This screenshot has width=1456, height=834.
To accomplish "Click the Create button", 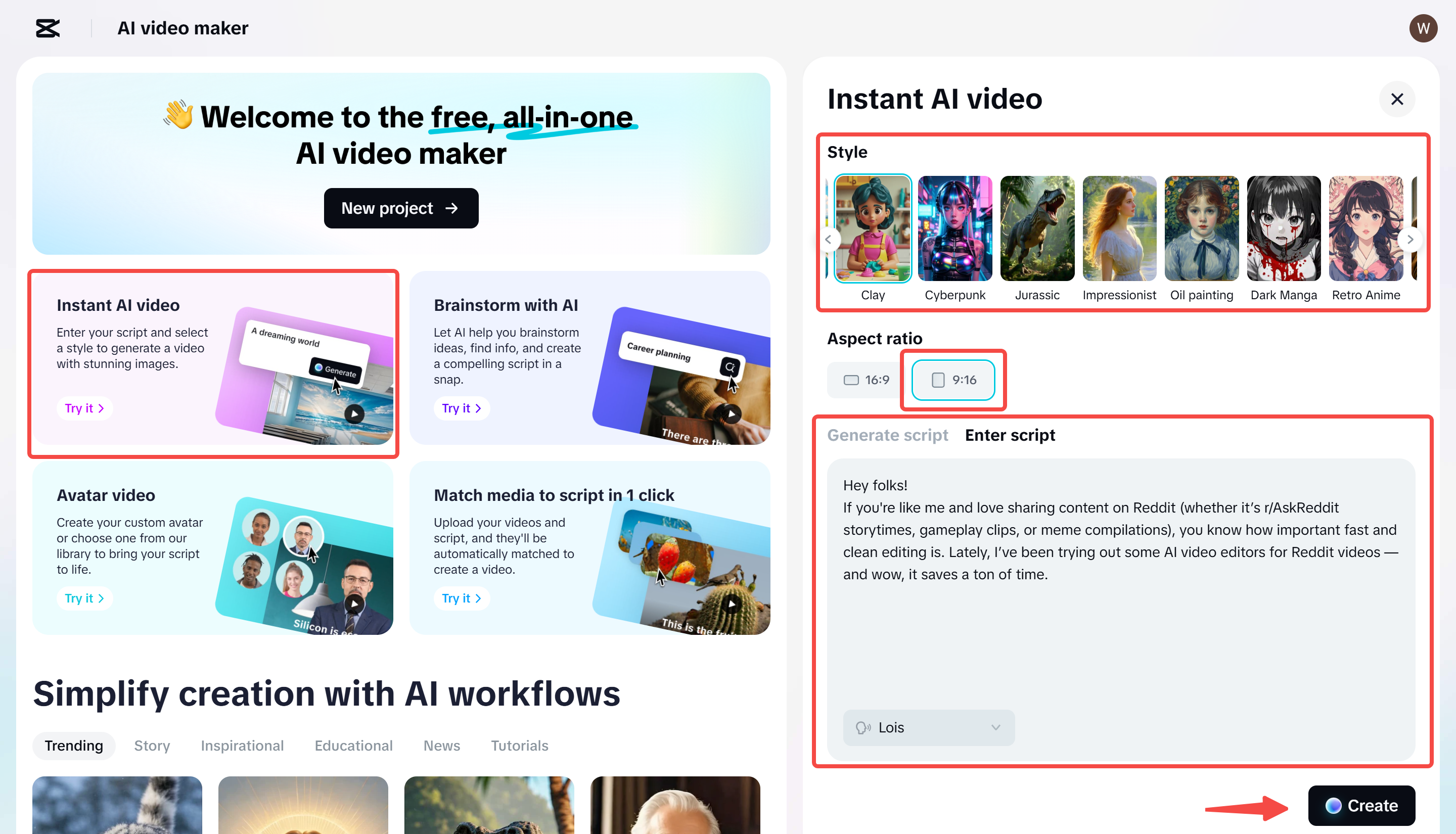I will 1361,805.
